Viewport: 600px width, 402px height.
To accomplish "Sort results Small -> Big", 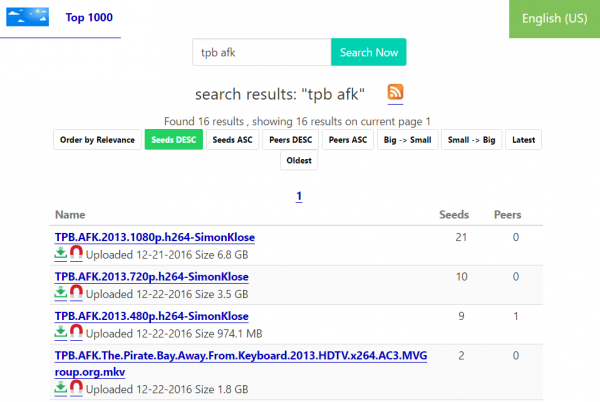I will coord(471,140).
